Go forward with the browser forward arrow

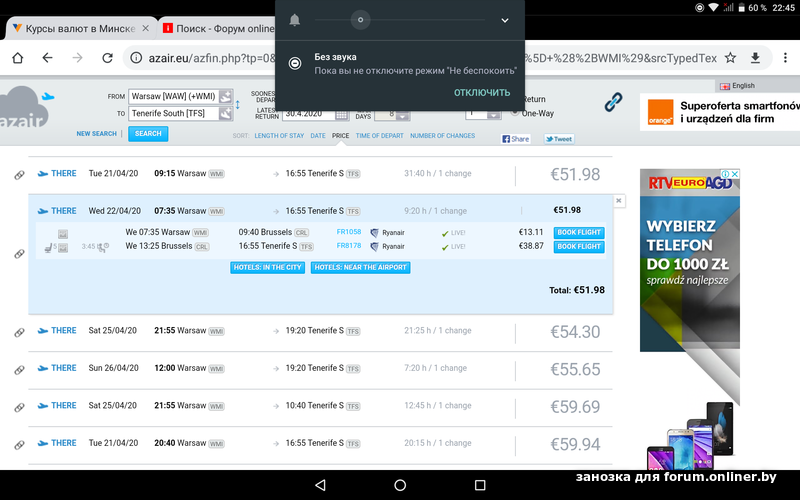point(77,58)
